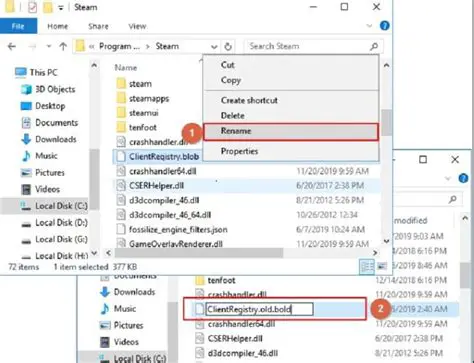
Task: Select d3dcompiler_46.dll in front window
Action: 164,200
